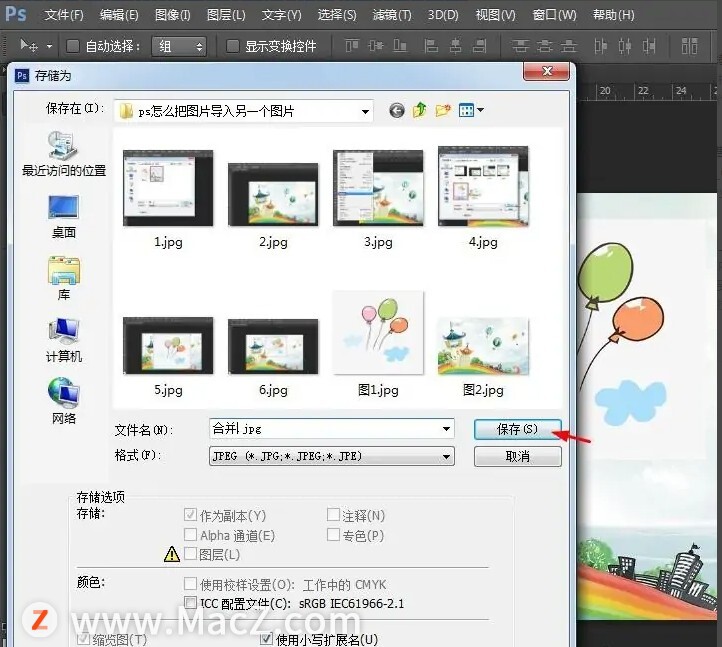
Task: Toggle 显示变换控件 checkbox
Action: (x=233, y=46)
